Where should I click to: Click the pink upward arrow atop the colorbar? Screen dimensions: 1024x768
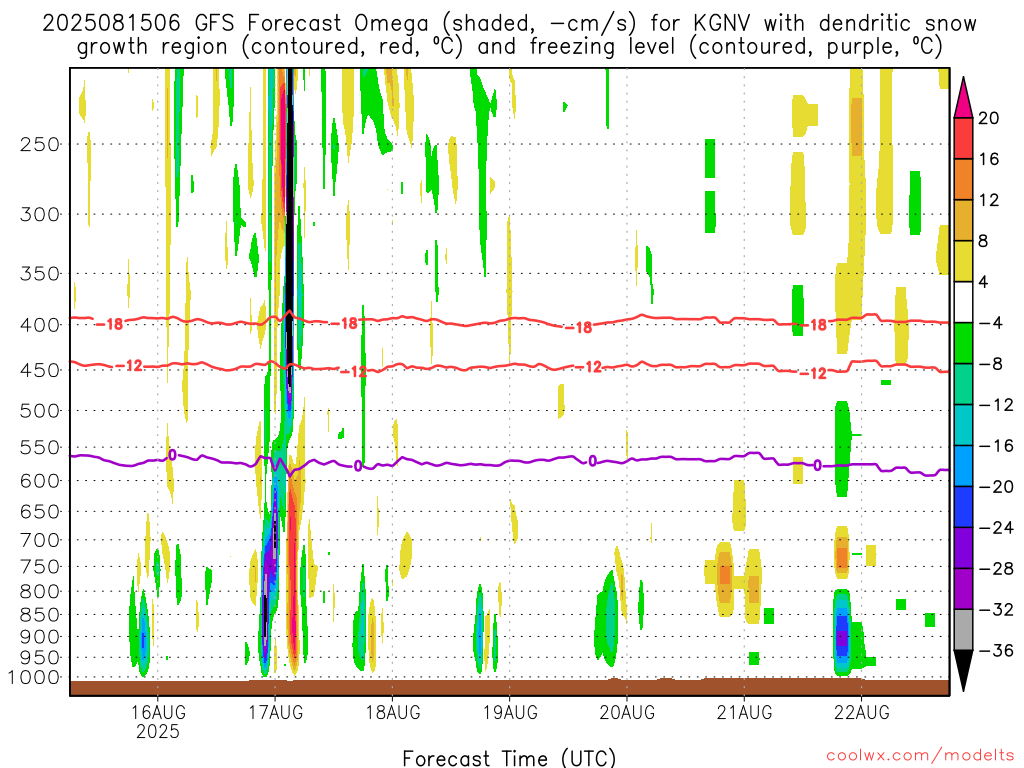pos(963,97)
